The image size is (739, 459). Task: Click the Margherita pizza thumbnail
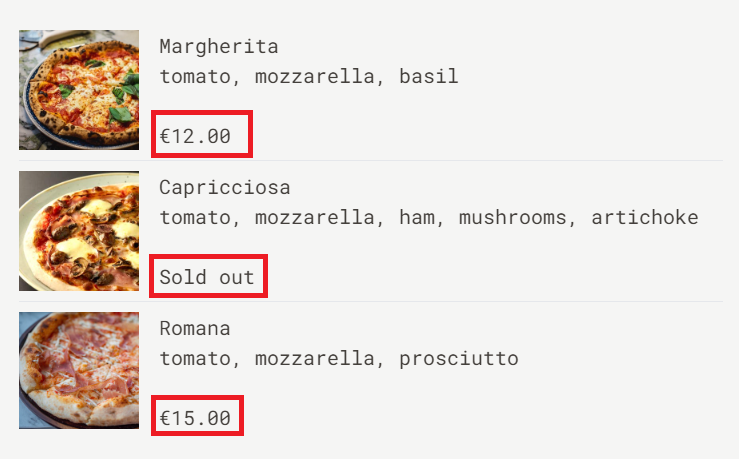click(79, 90)
